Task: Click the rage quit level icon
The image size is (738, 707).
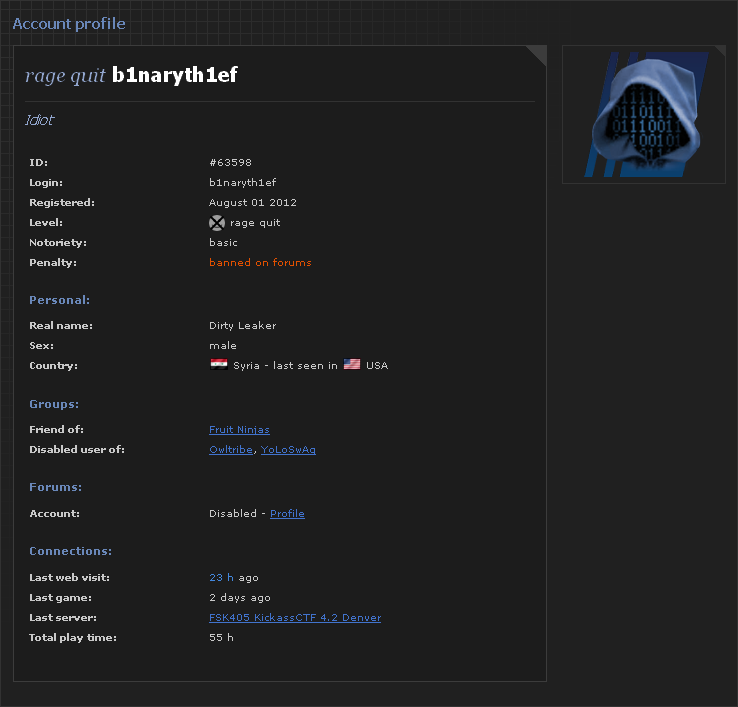Action: [217, 223]
